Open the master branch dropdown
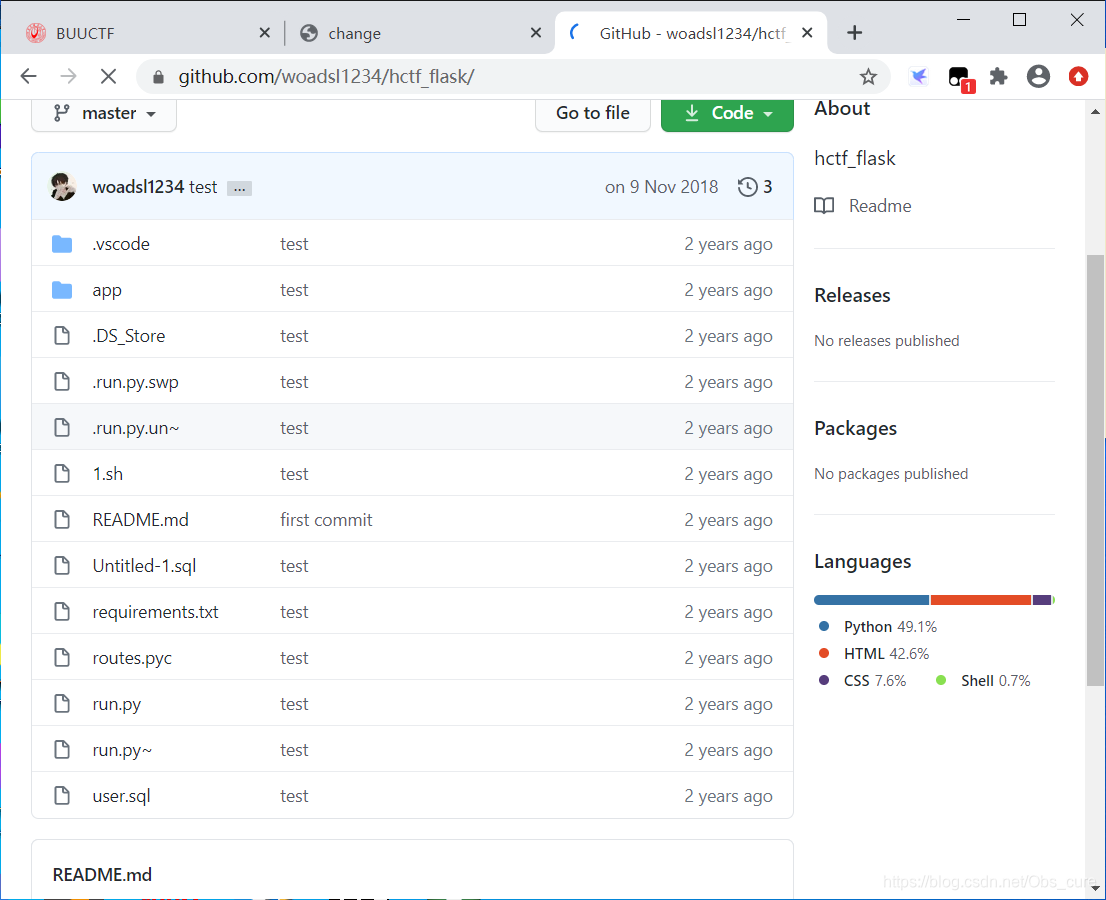 pos(104,113)
